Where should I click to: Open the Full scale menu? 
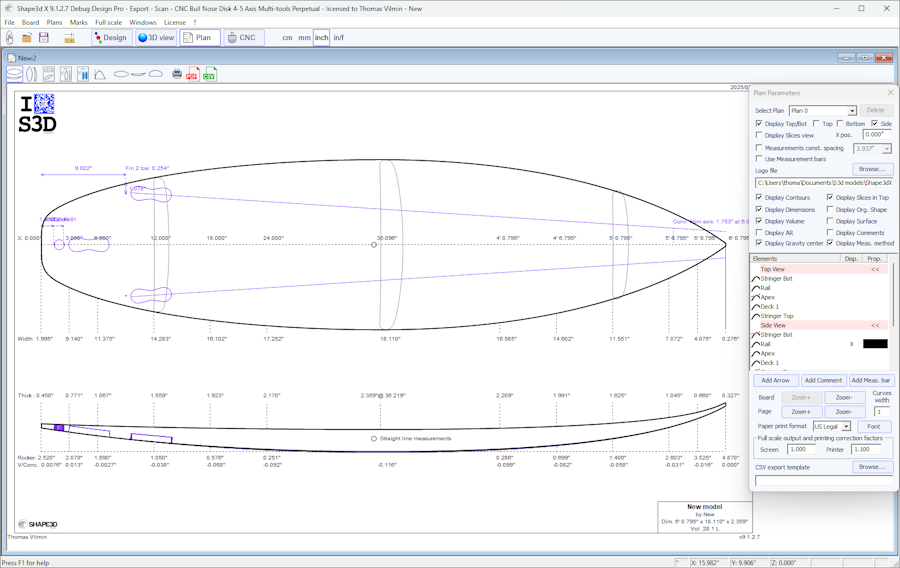point(108,22)
